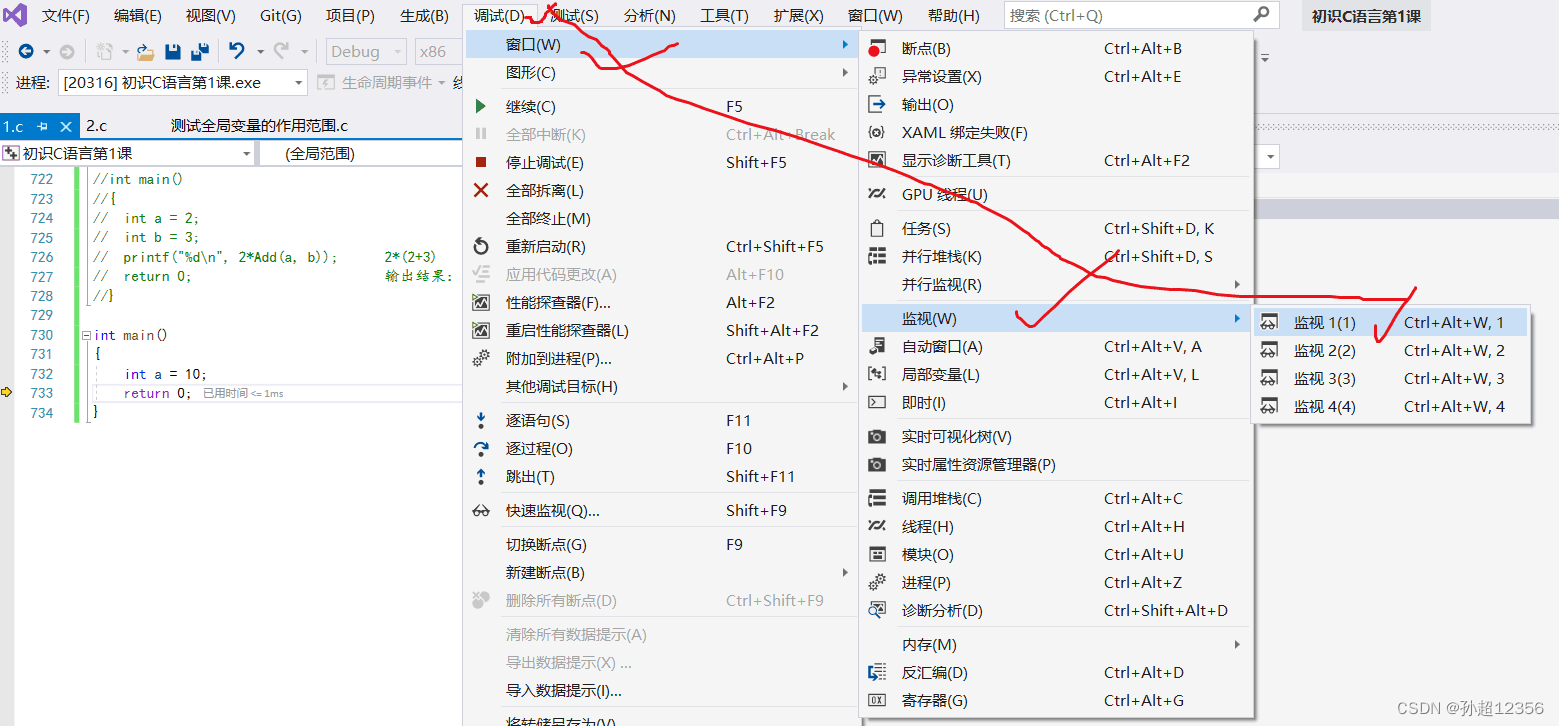Click the Disassembly (反汇编) icon
Image resolution: width=1559 pixels, height=726 pixels.
coord(877,672)
